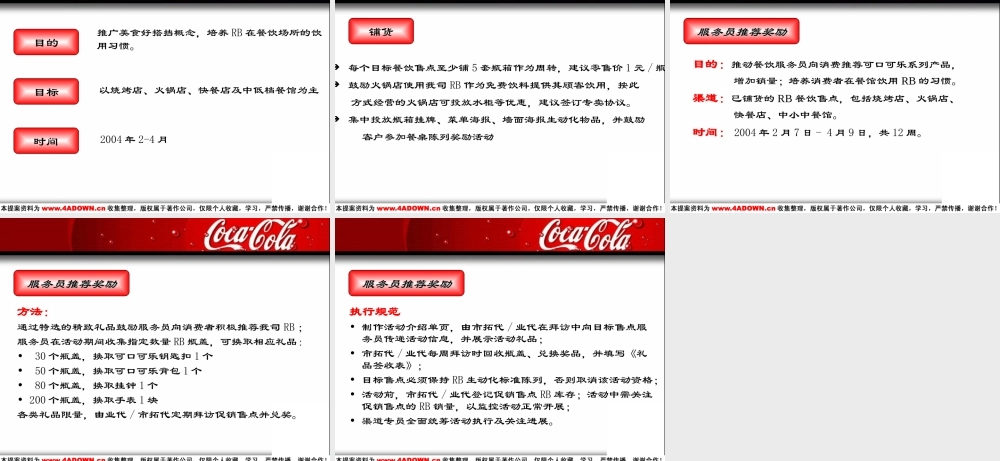The image size is (1000, 461).
Task: Select line starting "增加销量; 培养消费者"
Action: (845, 82)
